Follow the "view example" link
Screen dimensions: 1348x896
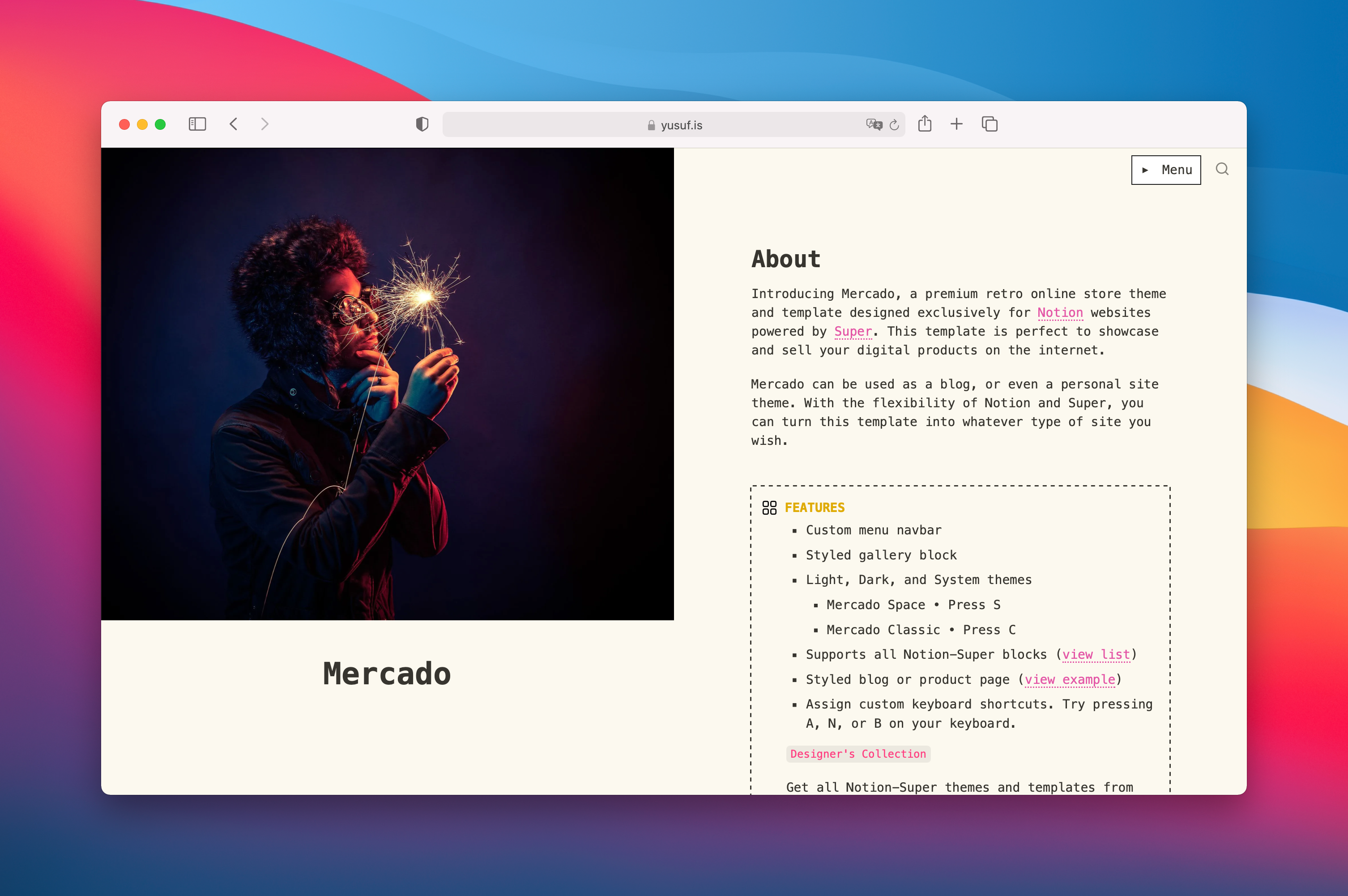[1069, 679]
